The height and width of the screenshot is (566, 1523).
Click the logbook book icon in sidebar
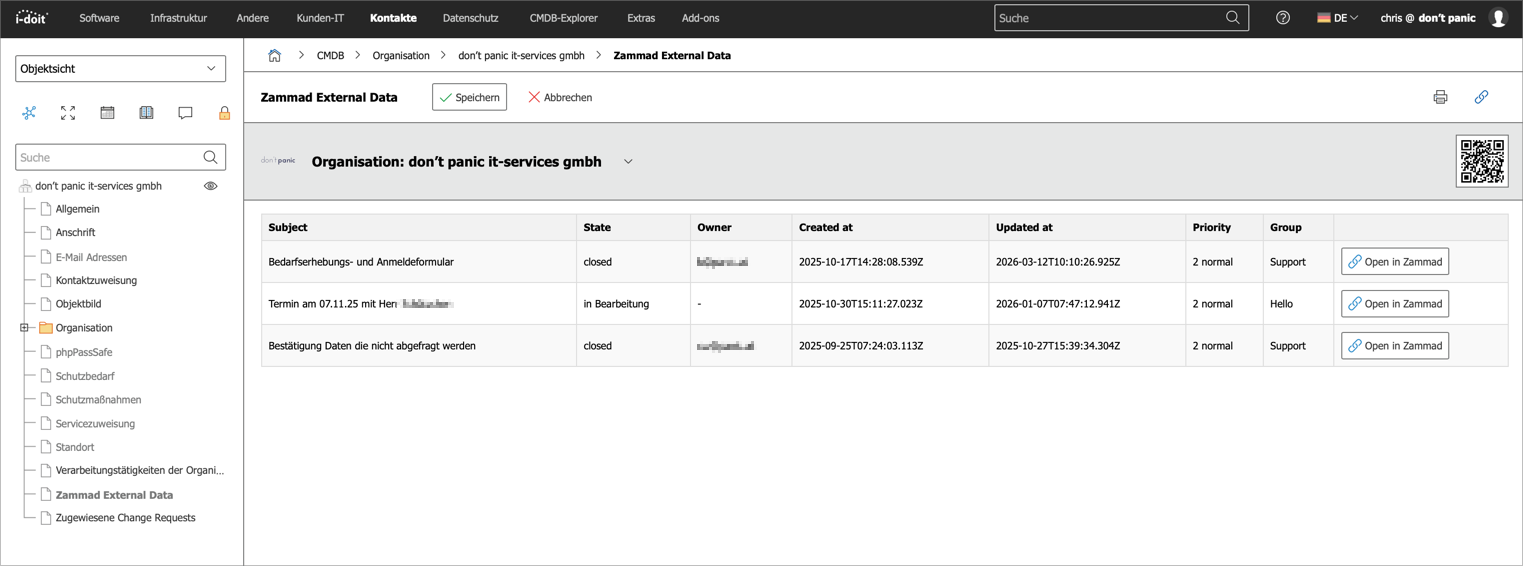146,113
